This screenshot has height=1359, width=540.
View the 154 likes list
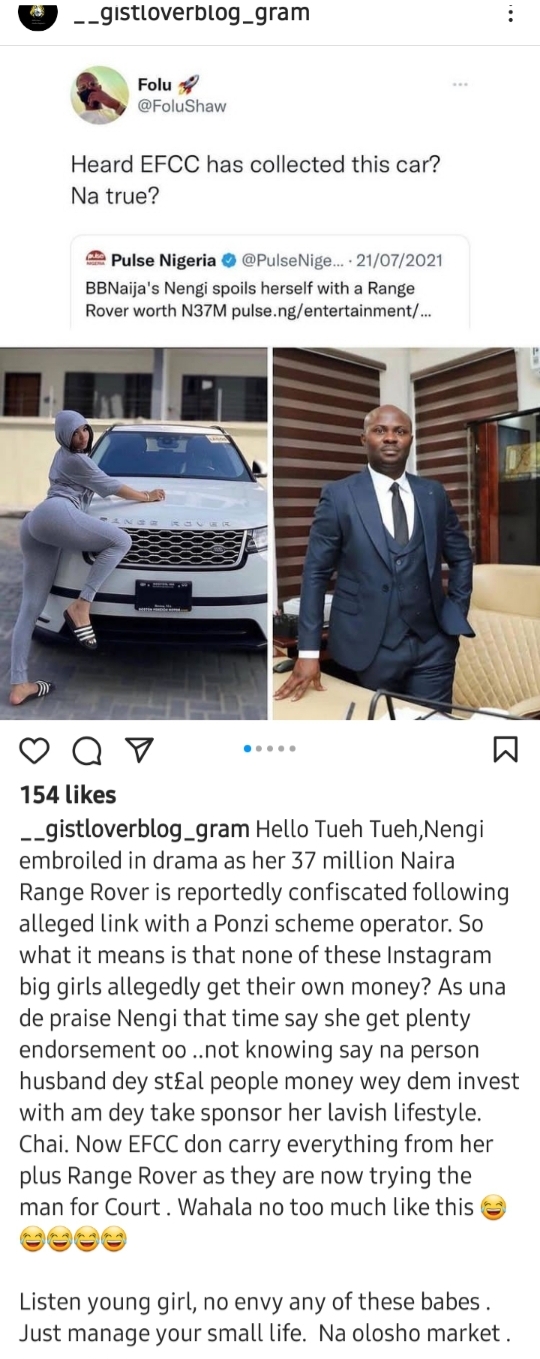[68, 795]
